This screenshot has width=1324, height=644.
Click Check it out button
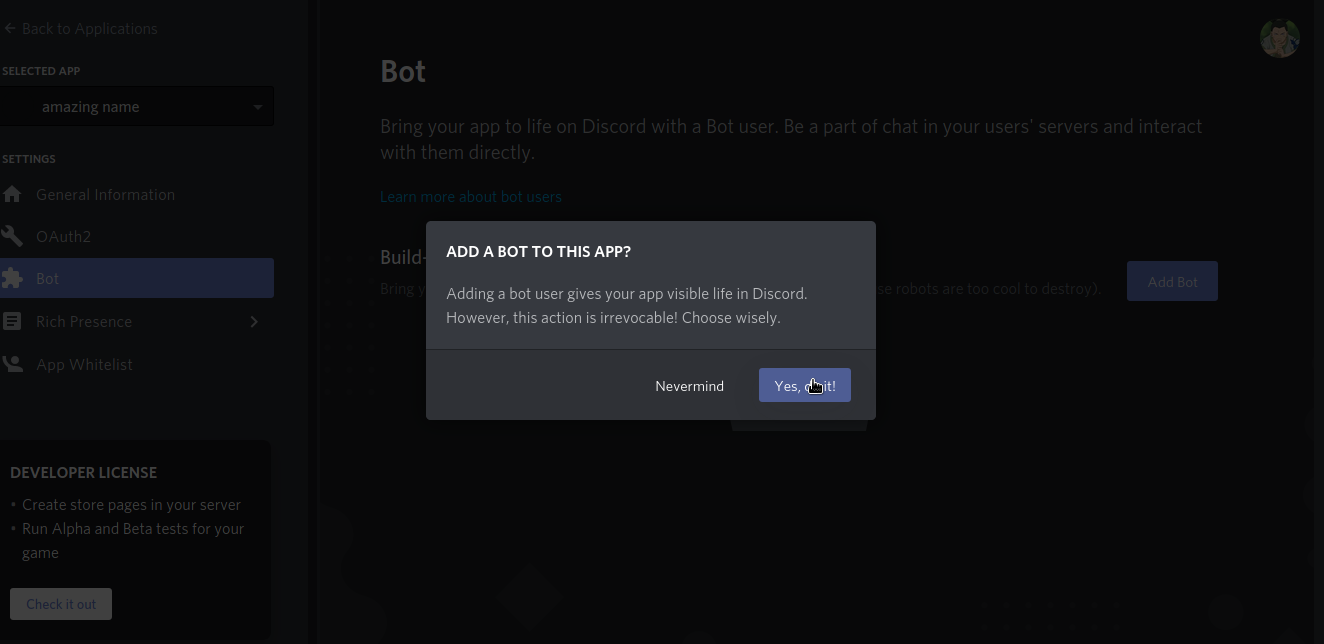(x=61, y=604)
